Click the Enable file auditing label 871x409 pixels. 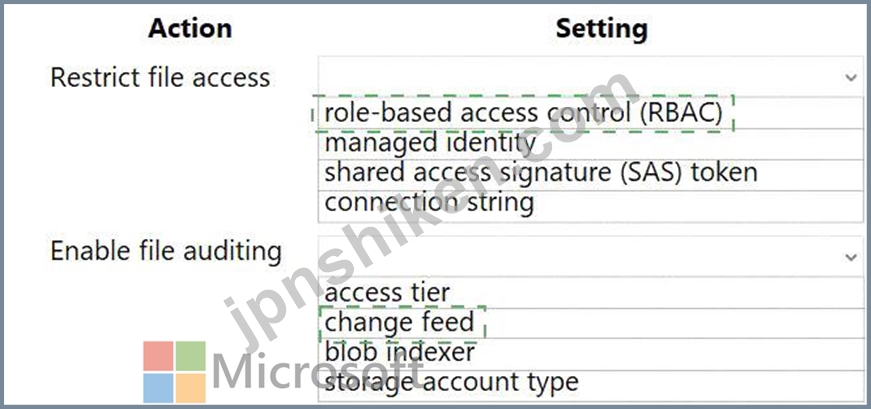(166, 252)
